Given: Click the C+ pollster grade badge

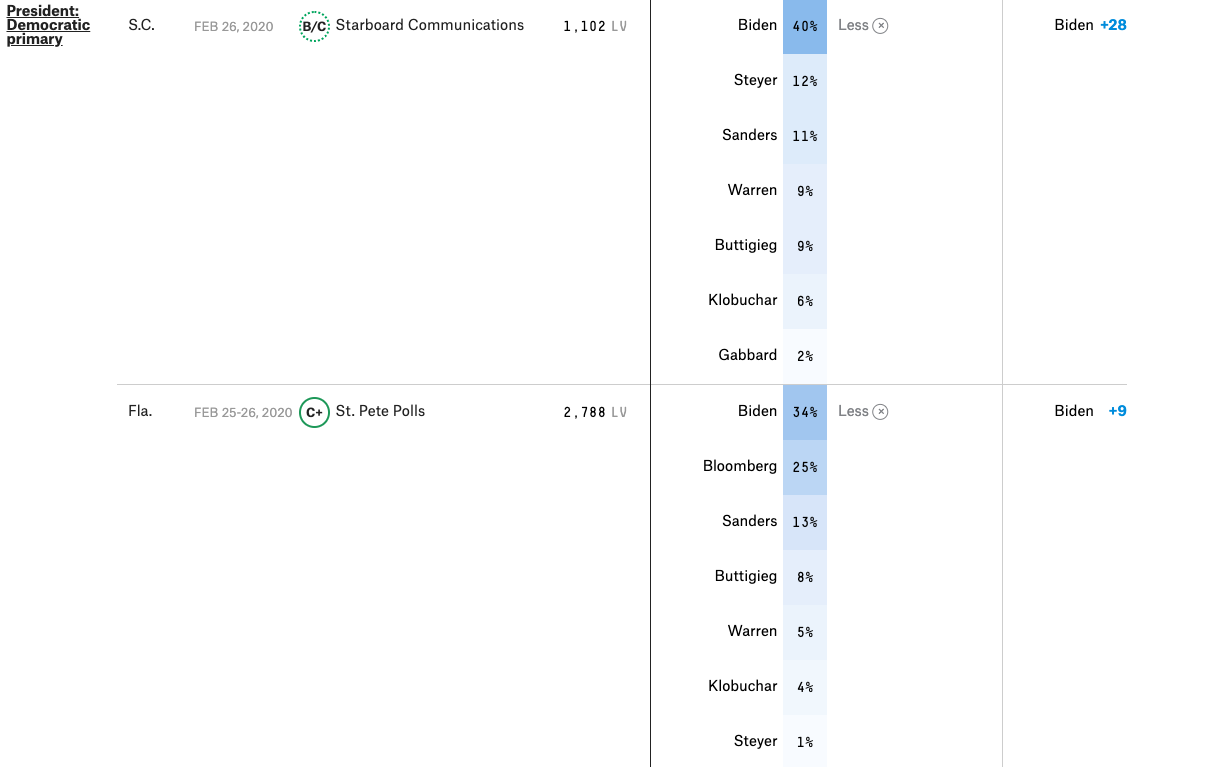Looking at the screenshot, I should coord(314,412).
